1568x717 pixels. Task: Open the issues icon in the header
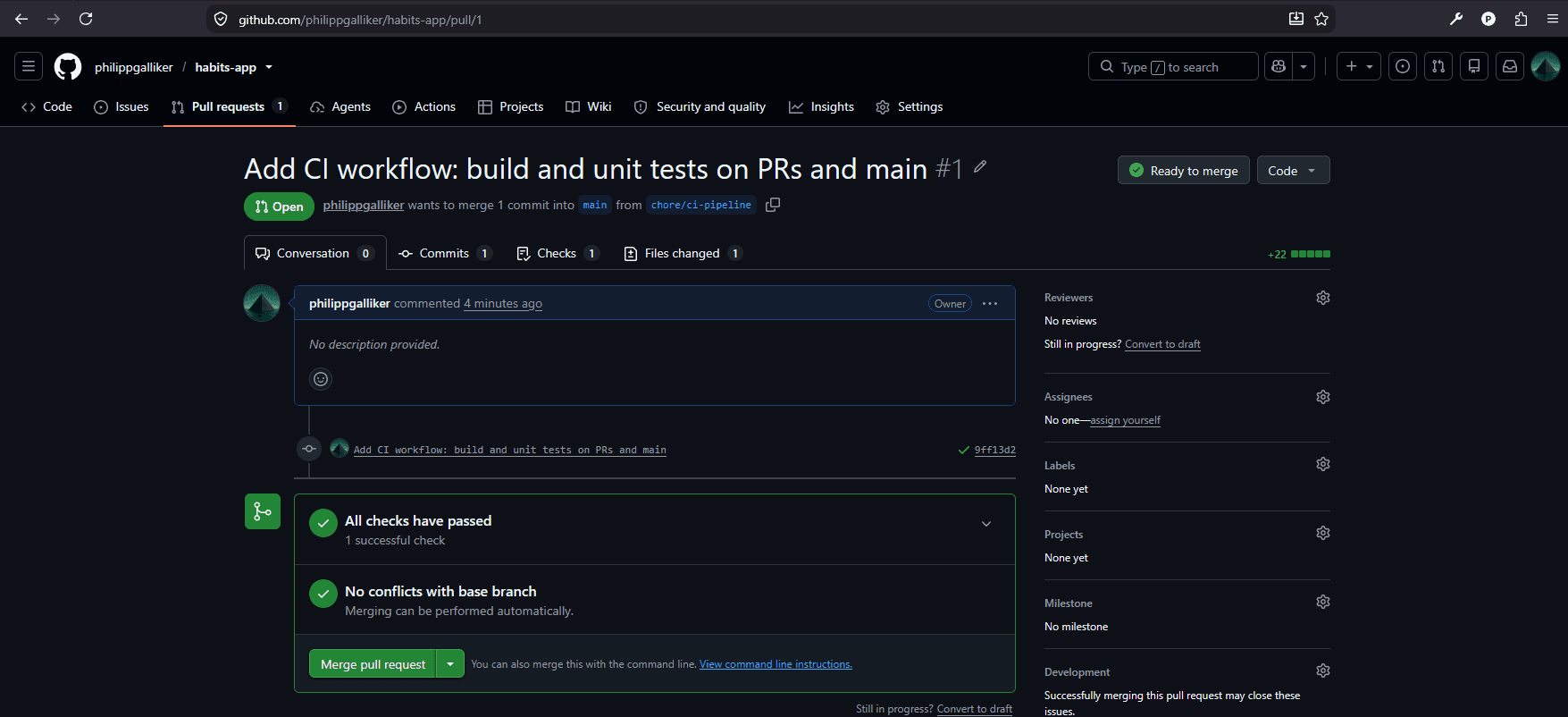pyautogui.click(x=1403, y=66)
